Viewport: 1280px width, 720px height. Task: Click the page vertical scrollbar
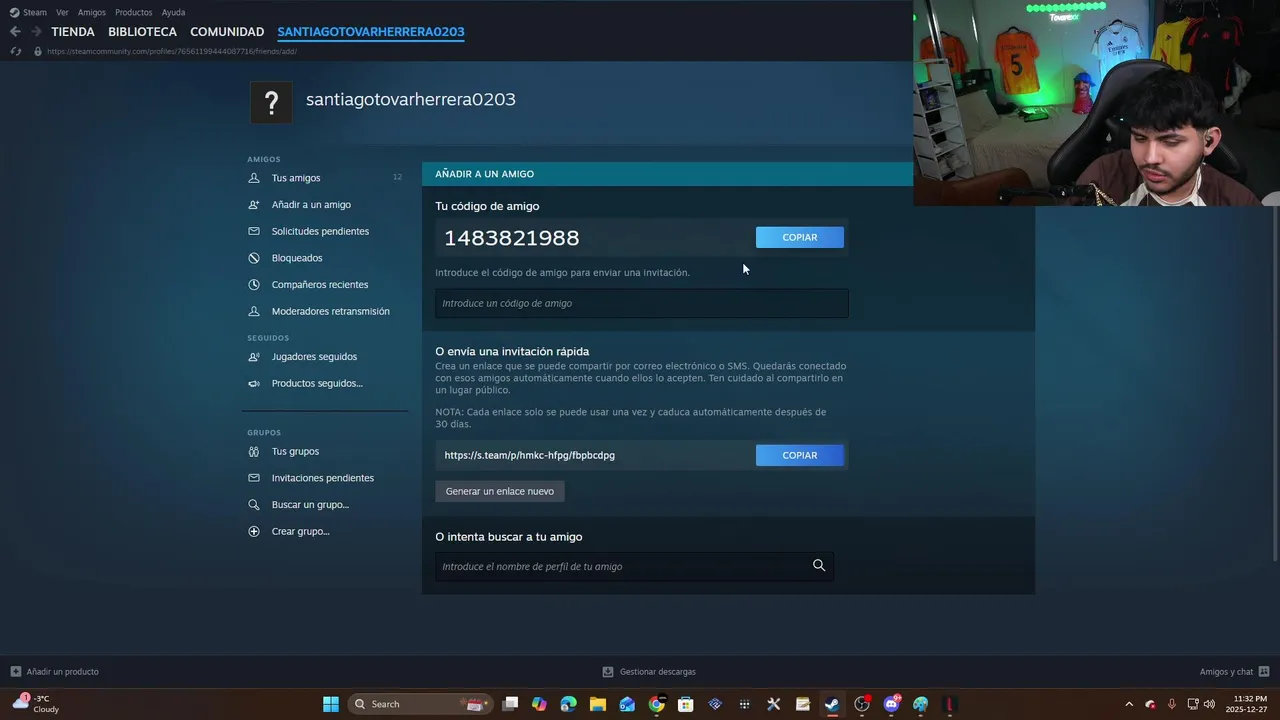(x=1275, y=385)
